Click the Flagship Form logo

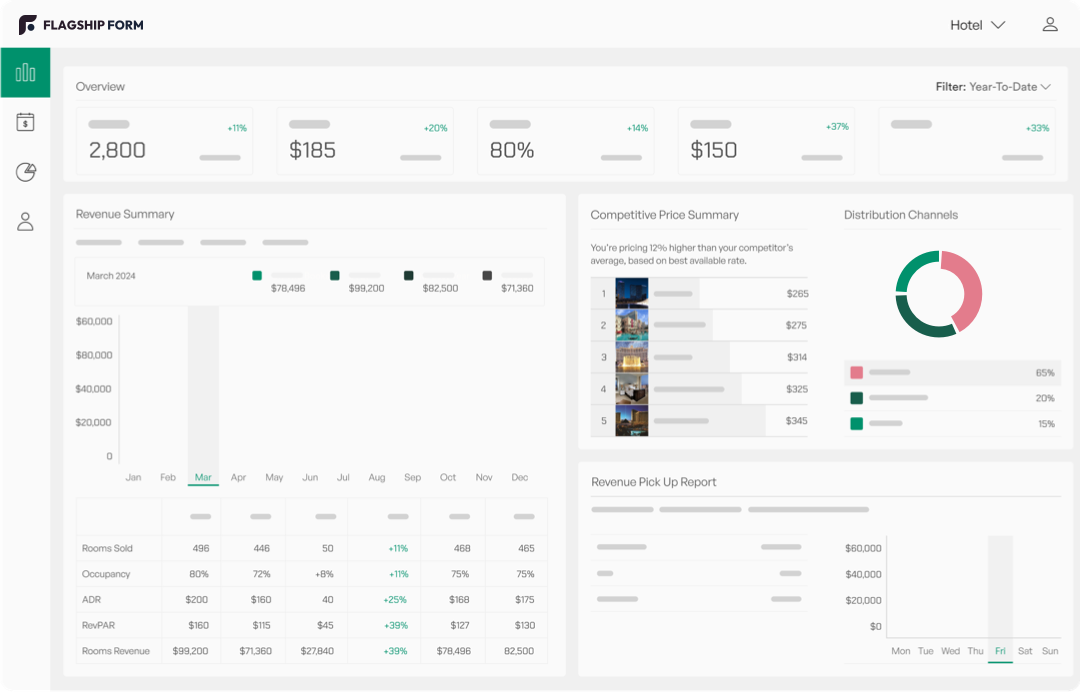tap(81, 25)
